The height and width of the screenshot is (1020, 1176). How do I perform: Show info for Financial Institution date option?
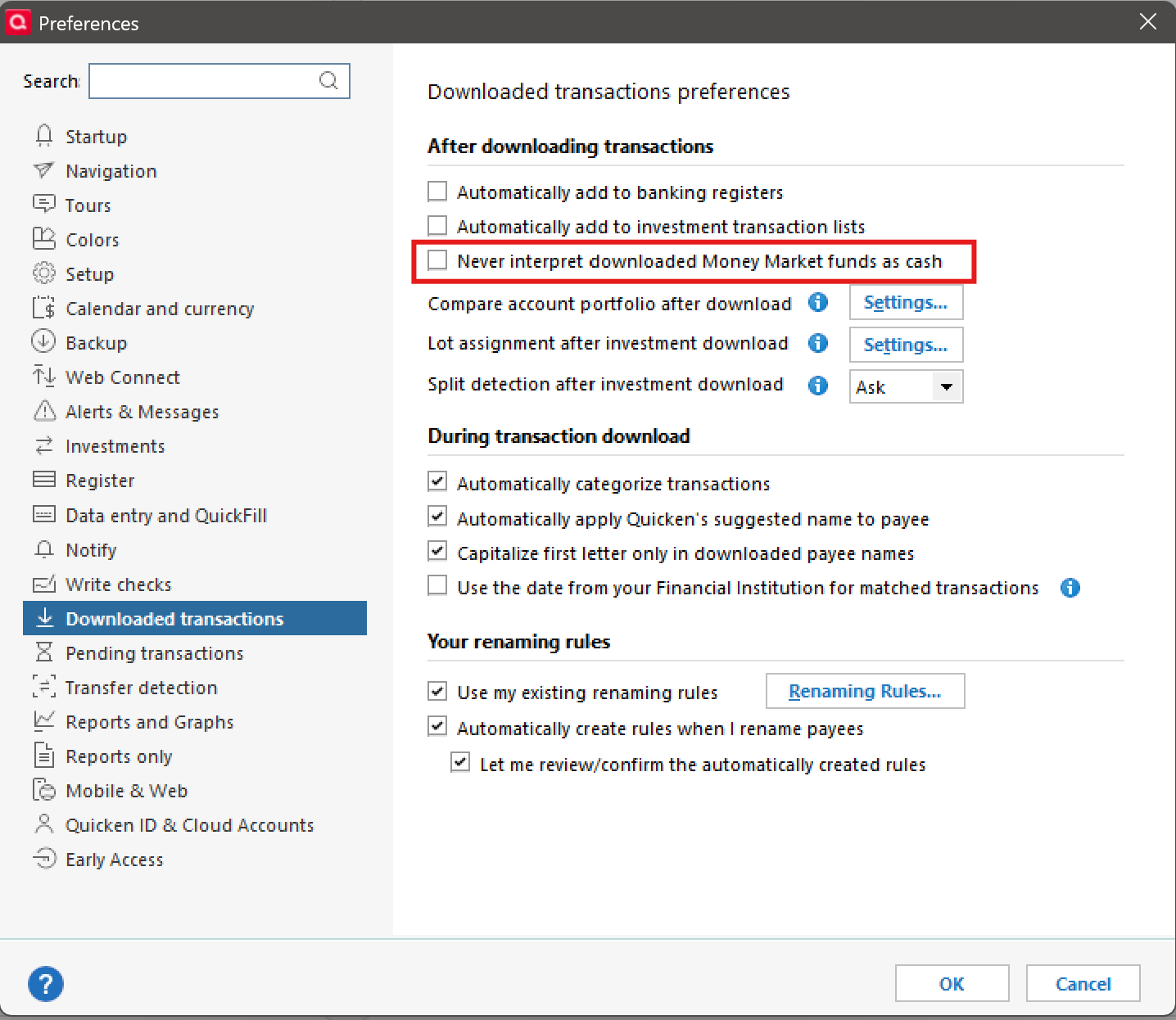coord(1070,588)
